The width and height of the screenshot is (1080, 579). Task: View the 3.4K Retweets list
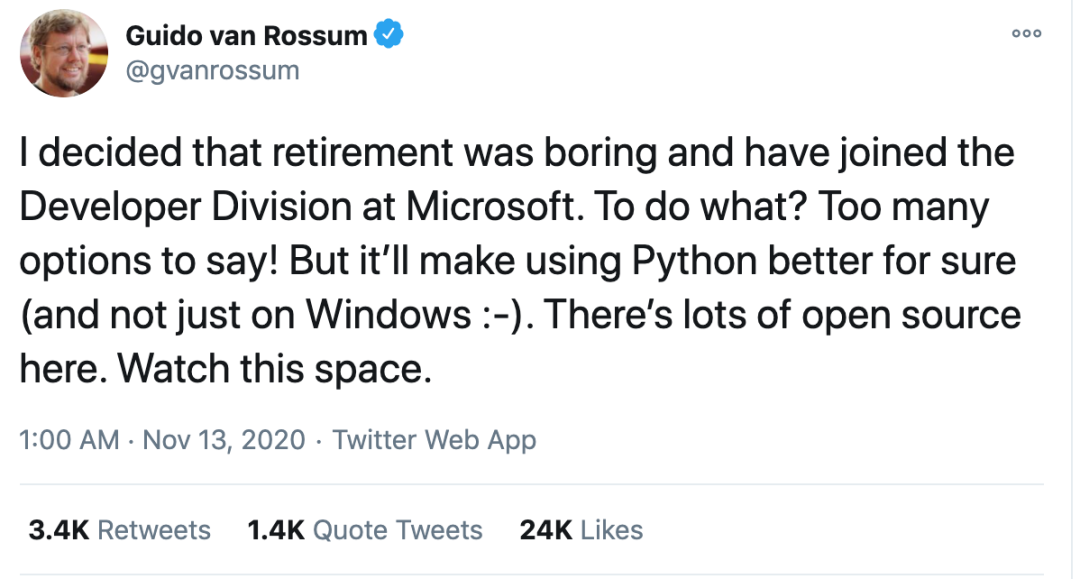[x=120, y=530]
